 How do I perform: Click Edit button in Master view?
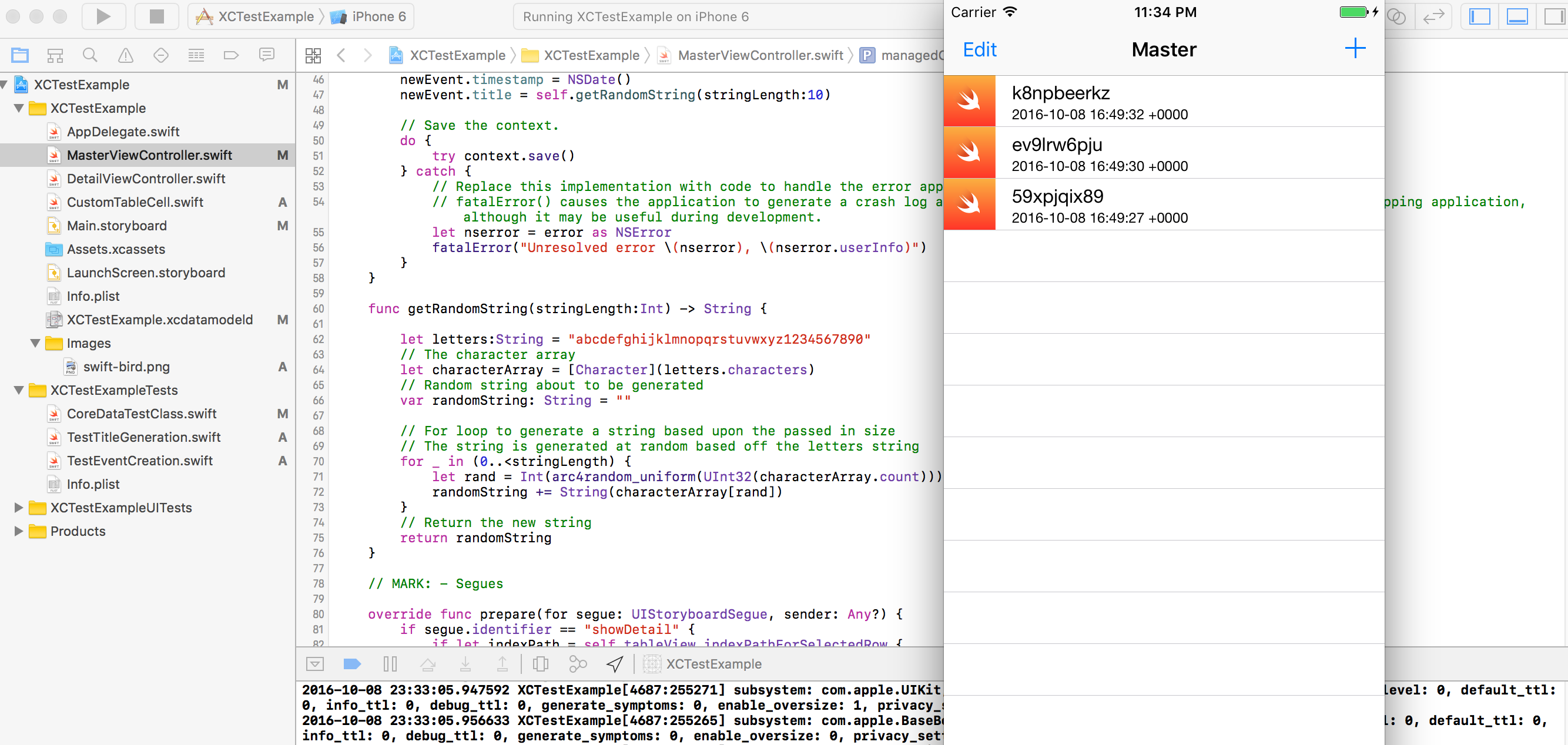[981, 49]
